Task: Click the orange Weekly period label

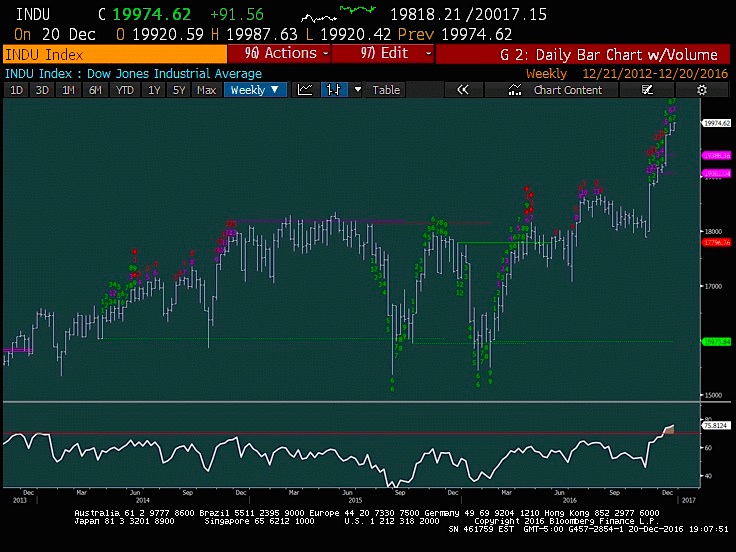Action: (x=546, y=74)
